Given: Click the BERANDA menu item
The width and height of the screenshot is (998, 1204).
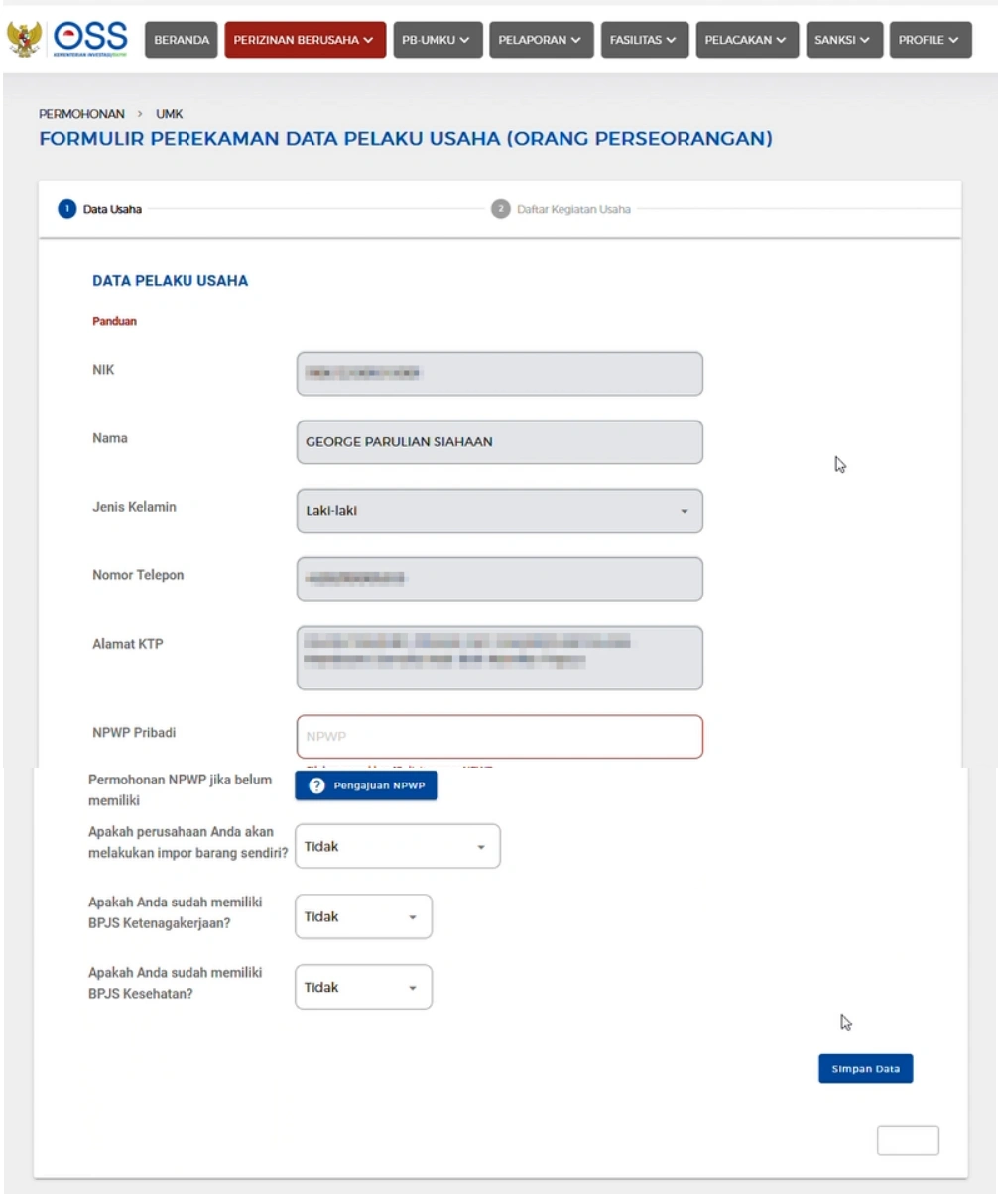Looking at the screenshot, I should tap(181, 40).
